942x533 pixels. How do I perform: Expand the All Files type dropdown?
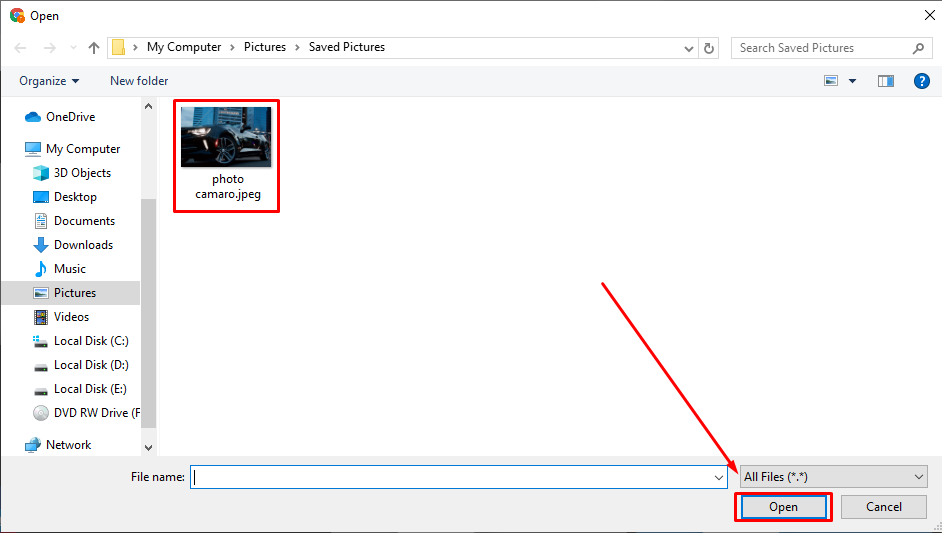919,478
